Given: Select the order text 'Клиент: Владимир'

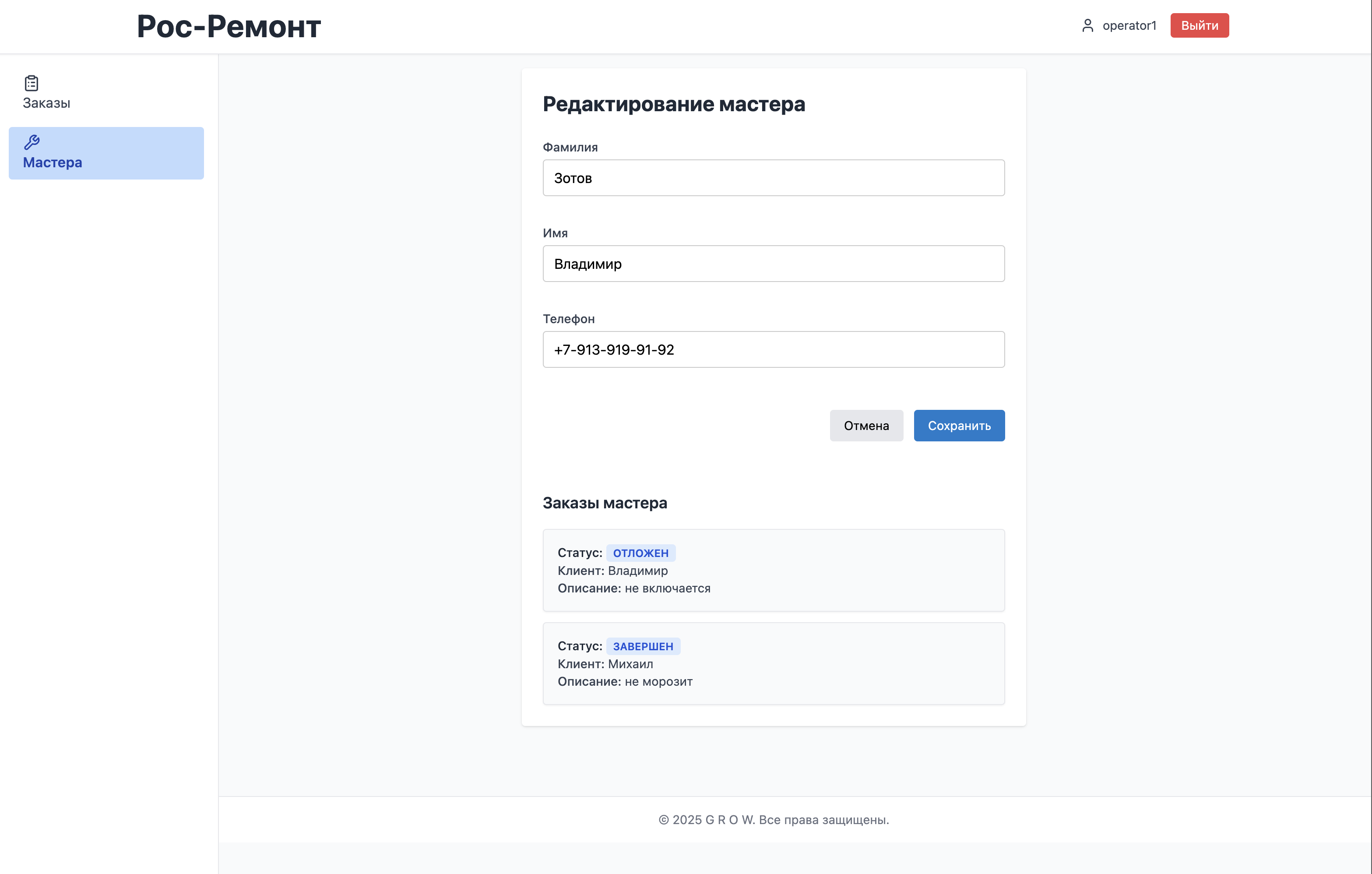Looking at the screenshot, I should [612, 570].
